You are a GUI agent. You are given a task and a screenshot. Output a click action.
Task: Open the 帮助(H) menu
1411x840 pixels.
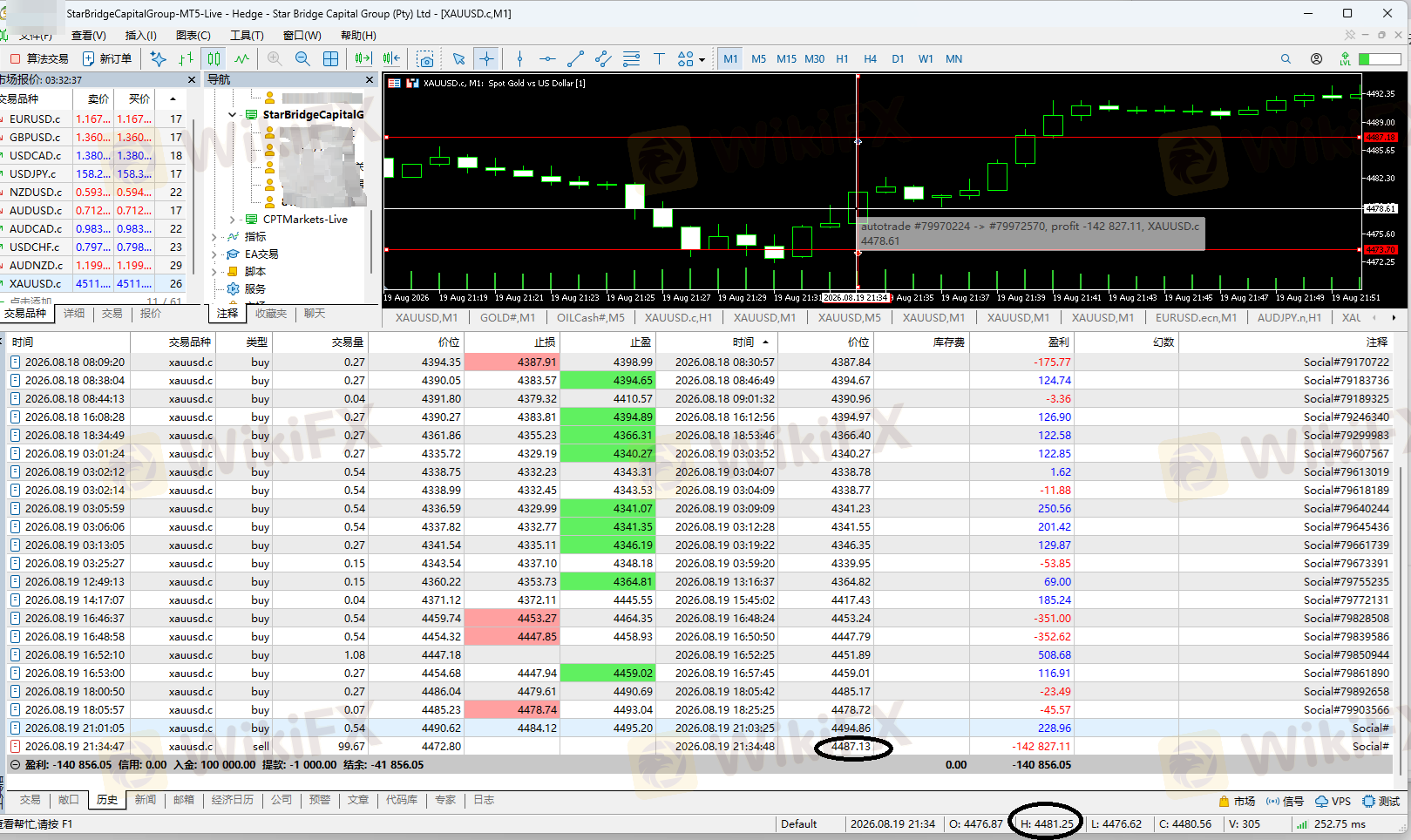358,35
